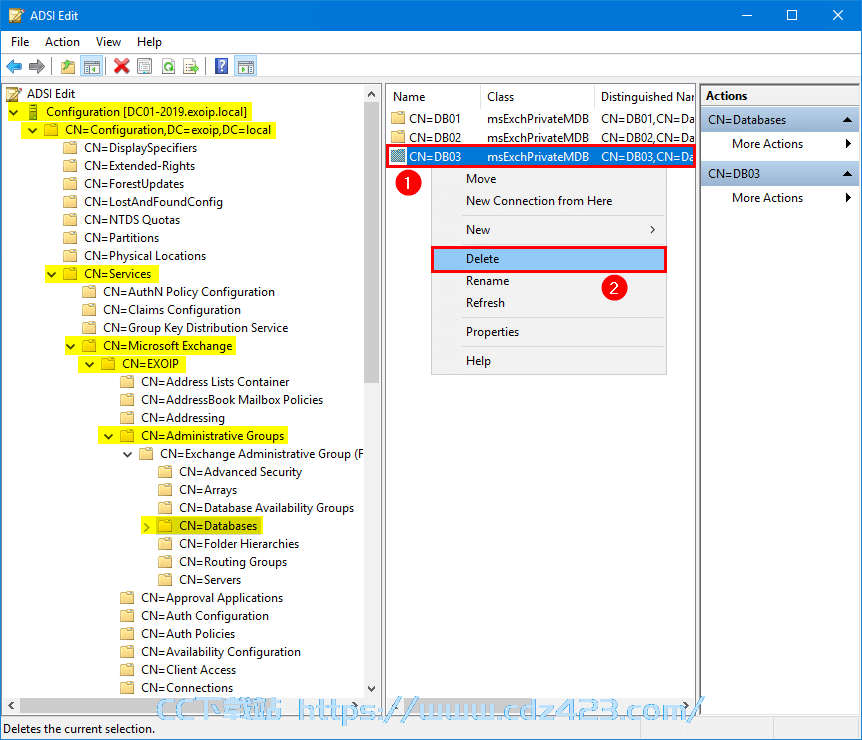Choose Move from the context menu
The width and height of the screenshot is (862, 740).
(549, 179)
